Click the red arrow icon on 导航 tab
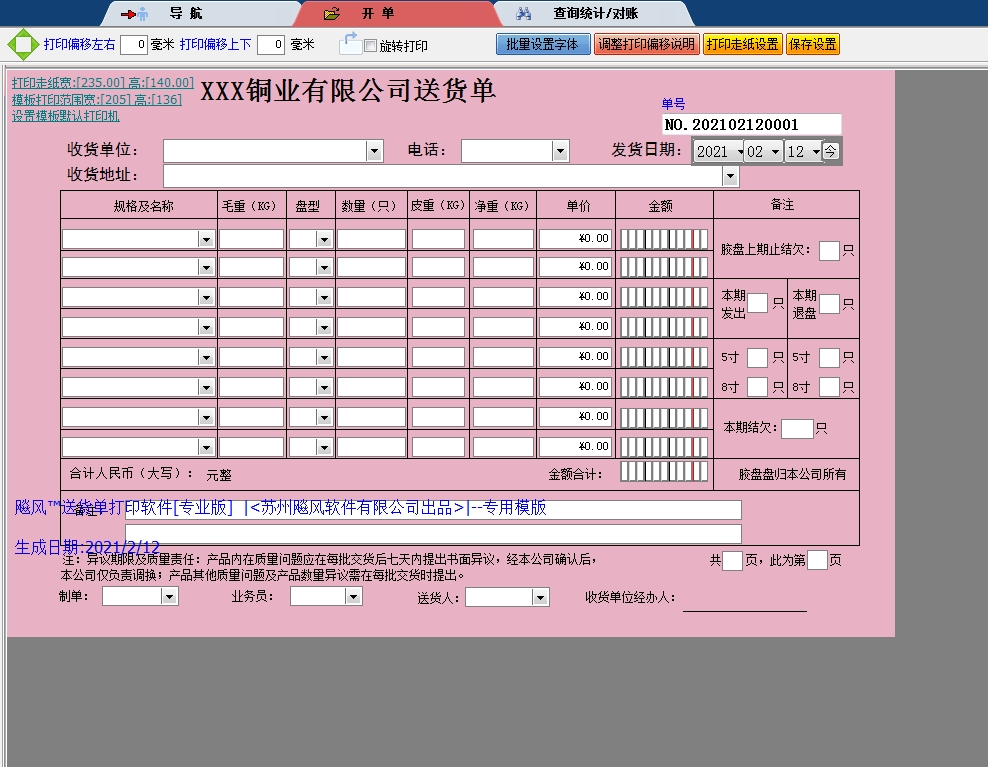The height and width of the screenshot is (767, 988). point(128,13)
